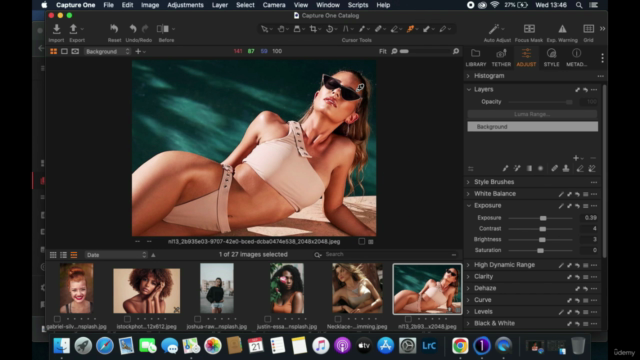Adjust the Exposure slider handle
Viewport: 640px width, 360px height.
(x=543, y=218)
